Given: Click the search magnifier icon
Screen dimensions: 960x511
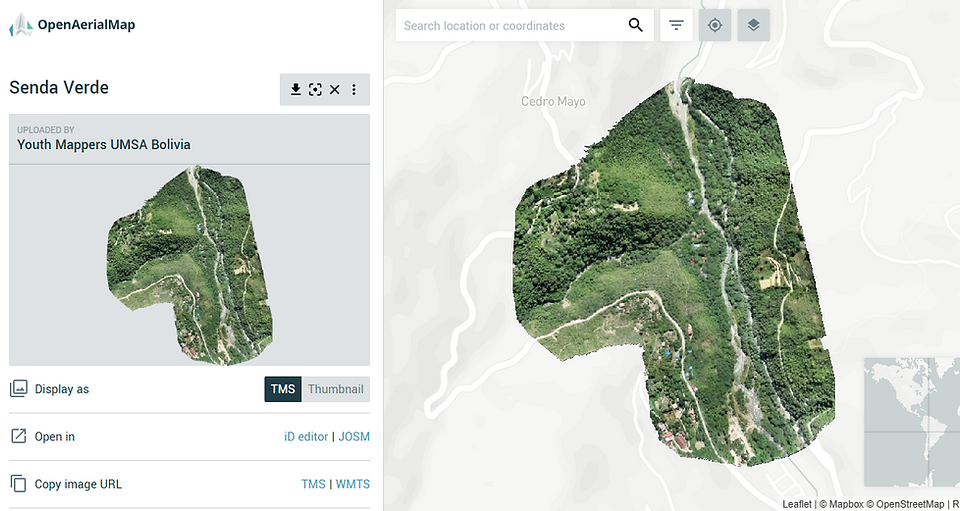Looking at the screenshot, I should (636, 25).
